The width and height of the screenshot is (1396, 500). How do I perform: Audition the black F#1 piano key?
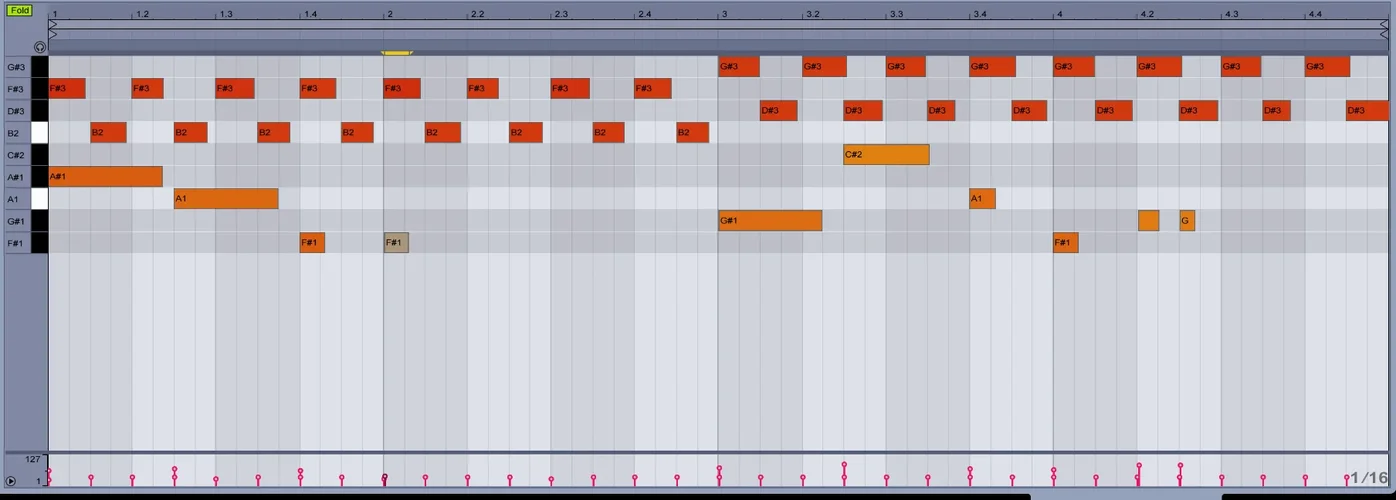point(39,243)
